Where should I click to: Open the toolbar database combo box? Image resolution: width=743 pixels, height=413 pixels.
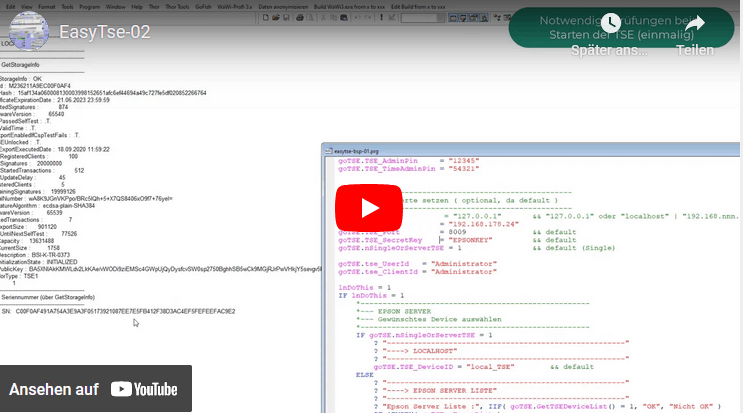pyautogui.click(x=423, y=18)
